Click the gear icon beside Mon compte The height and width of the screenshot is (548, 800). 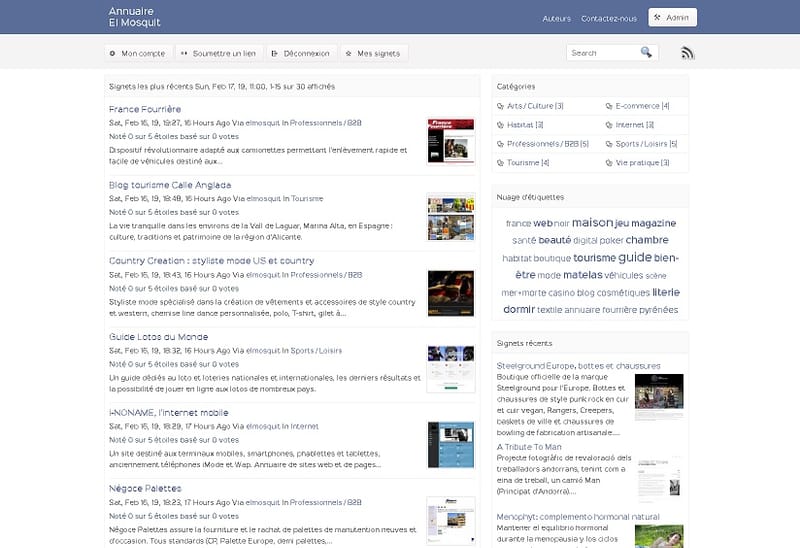(112, 53)
